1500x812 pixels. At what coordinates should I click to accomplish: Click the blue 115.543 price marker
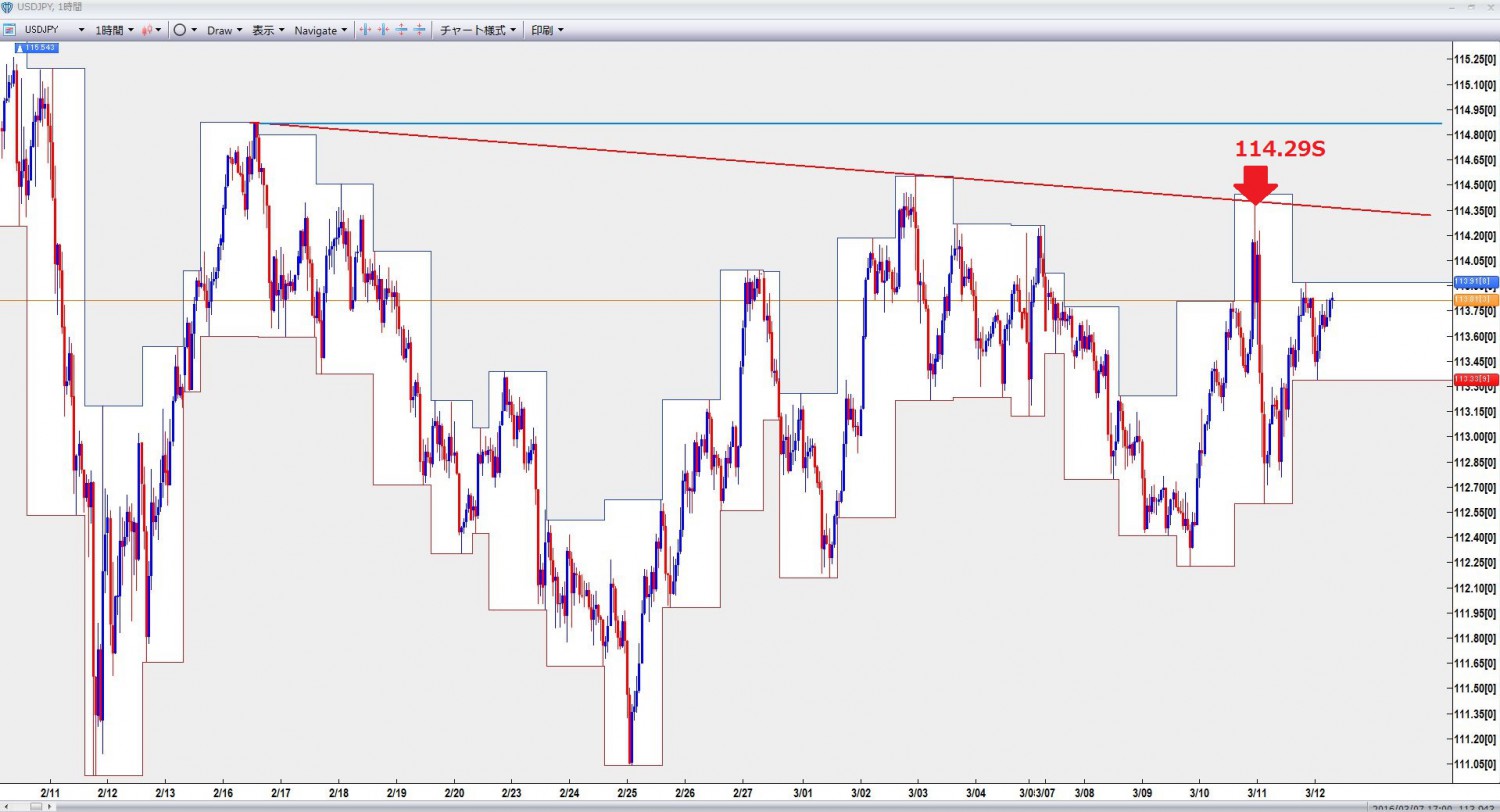41,48
